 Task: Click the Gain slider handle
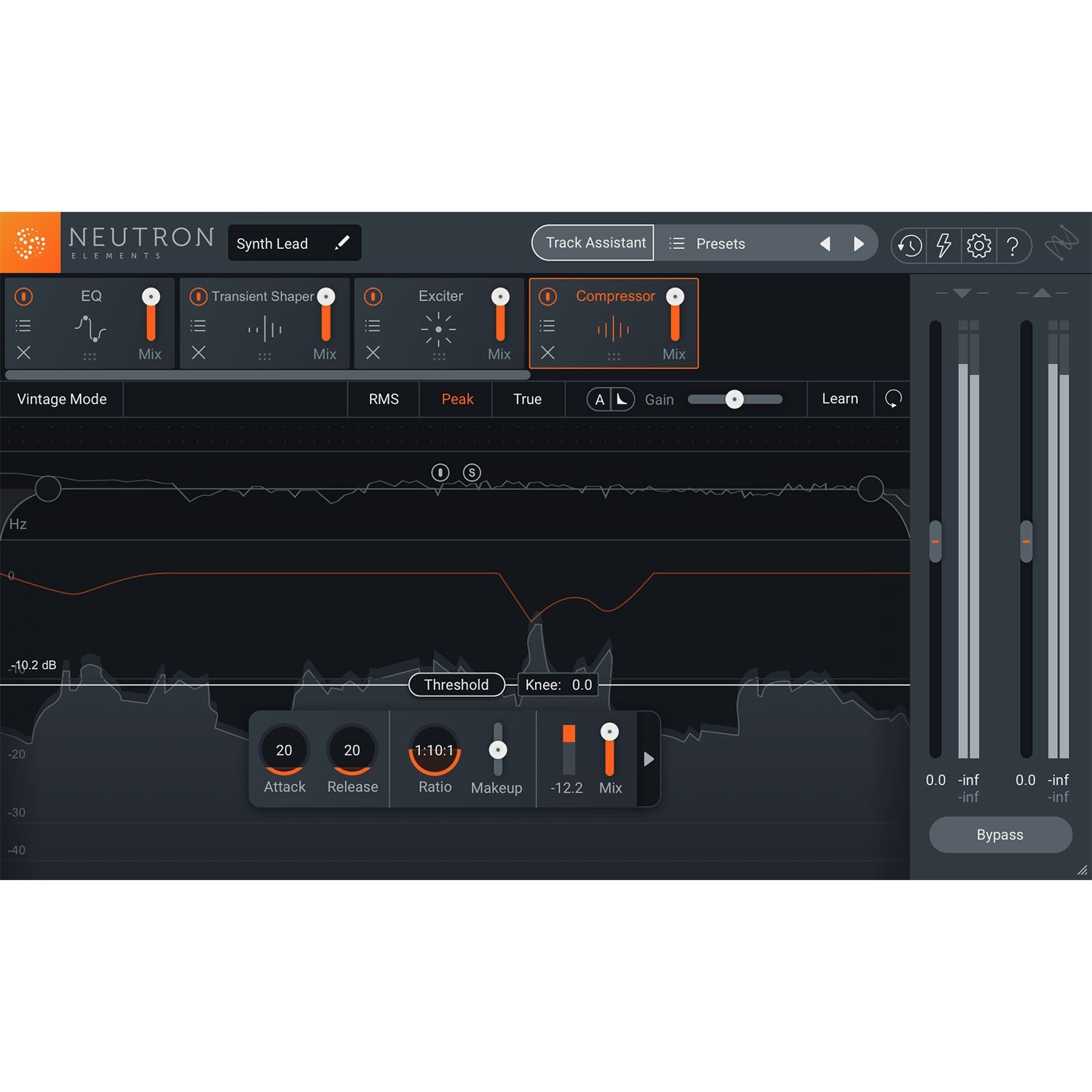735,399
